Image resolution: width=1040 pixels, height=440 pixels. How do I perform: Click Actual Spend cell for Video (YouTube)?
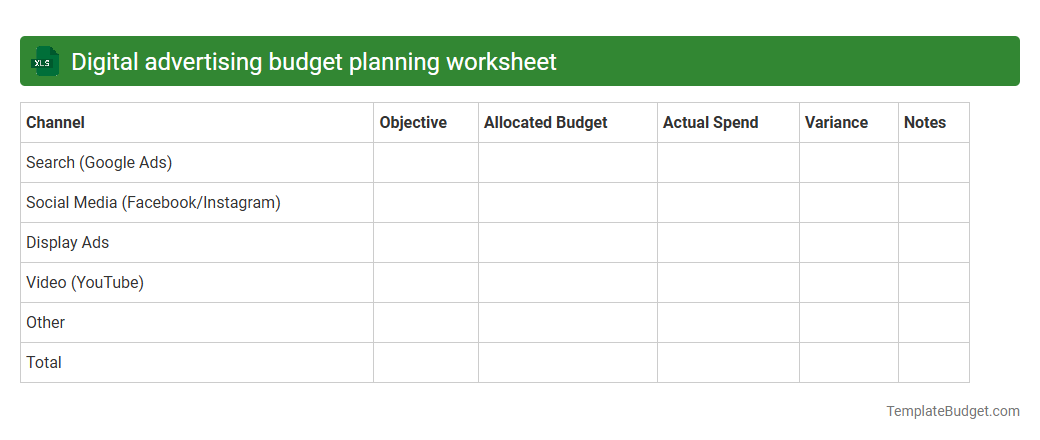tap(728, 283)
